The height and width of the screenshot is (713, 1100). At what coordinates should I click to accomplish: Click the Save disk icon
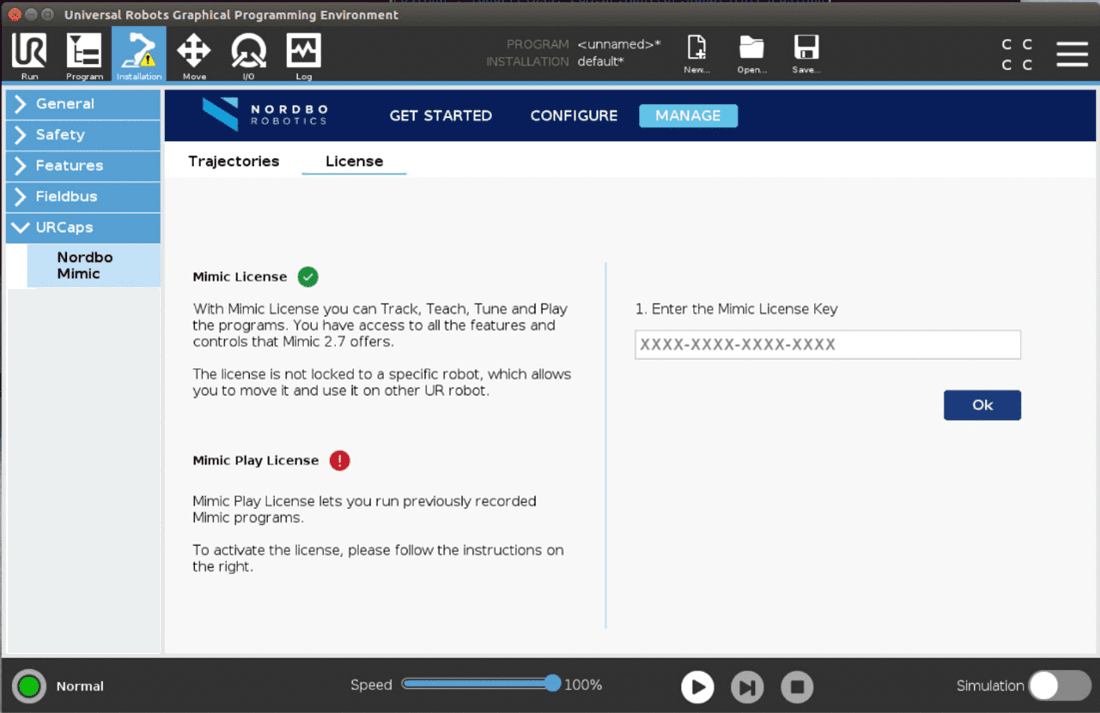click(806, 52)
